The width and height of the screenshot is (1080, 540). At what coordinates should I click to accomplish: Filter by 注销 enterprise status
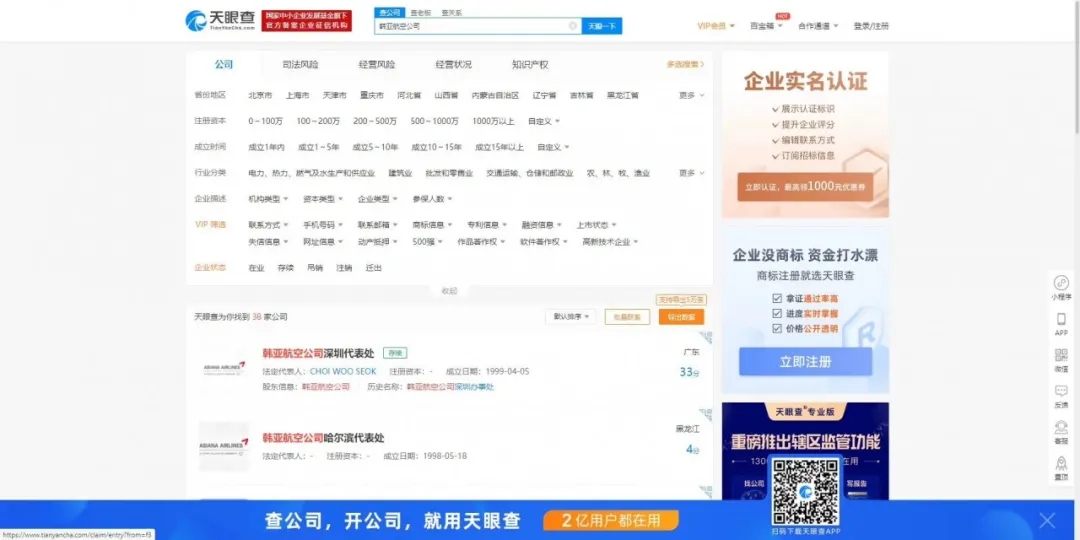tap(344, 268)
